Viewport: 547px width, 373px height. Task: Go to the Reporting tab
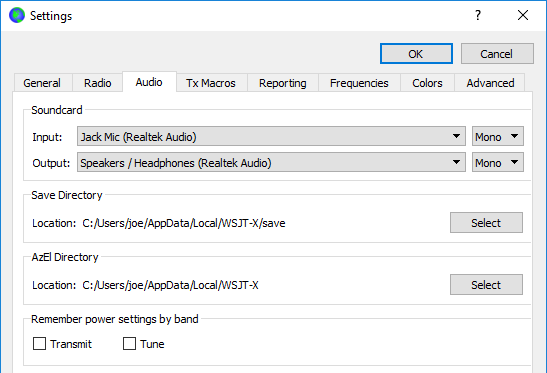[x=283, y=83]
